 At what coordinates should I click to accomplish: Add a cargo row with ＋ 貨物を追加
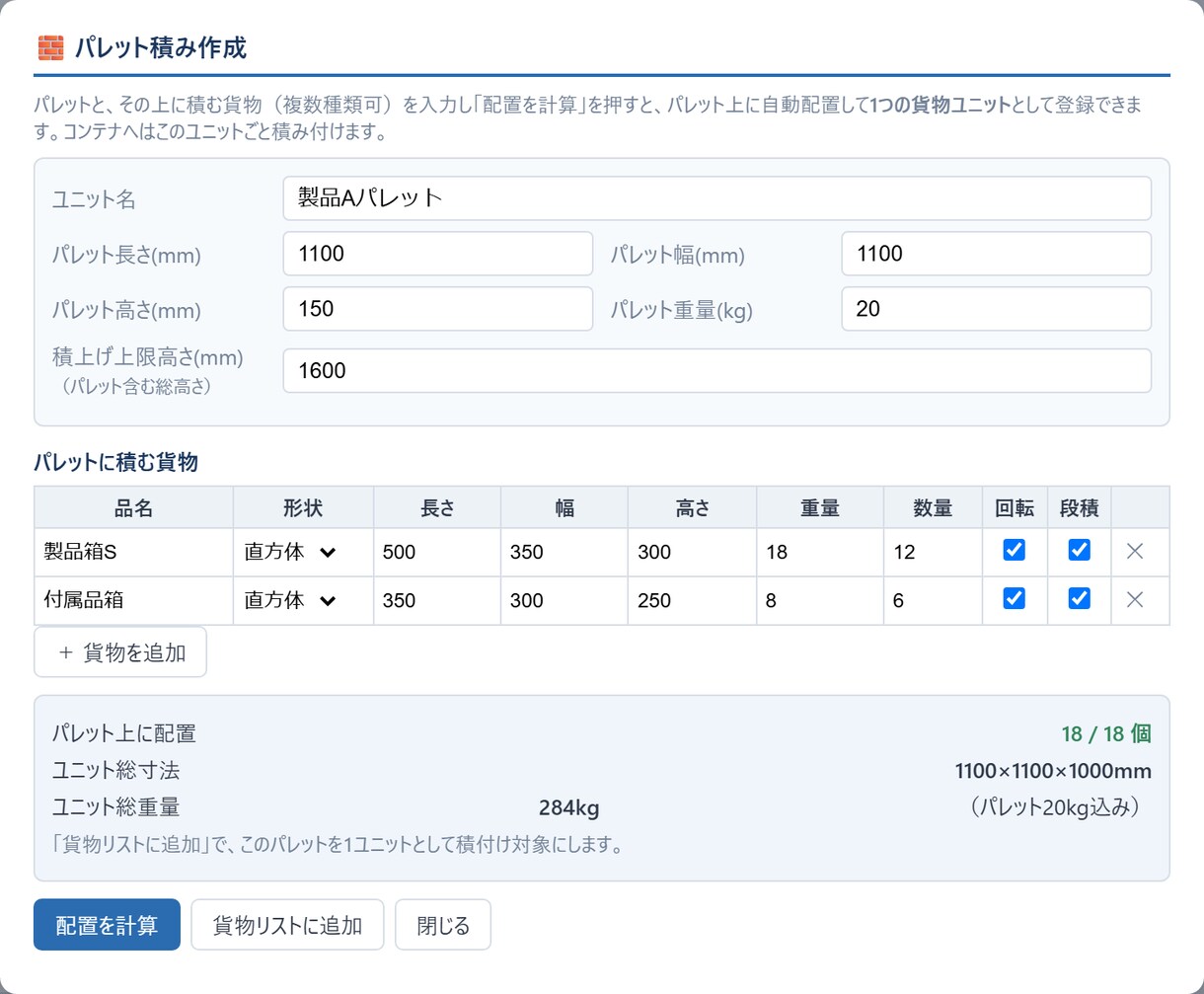tap(120, 652)
